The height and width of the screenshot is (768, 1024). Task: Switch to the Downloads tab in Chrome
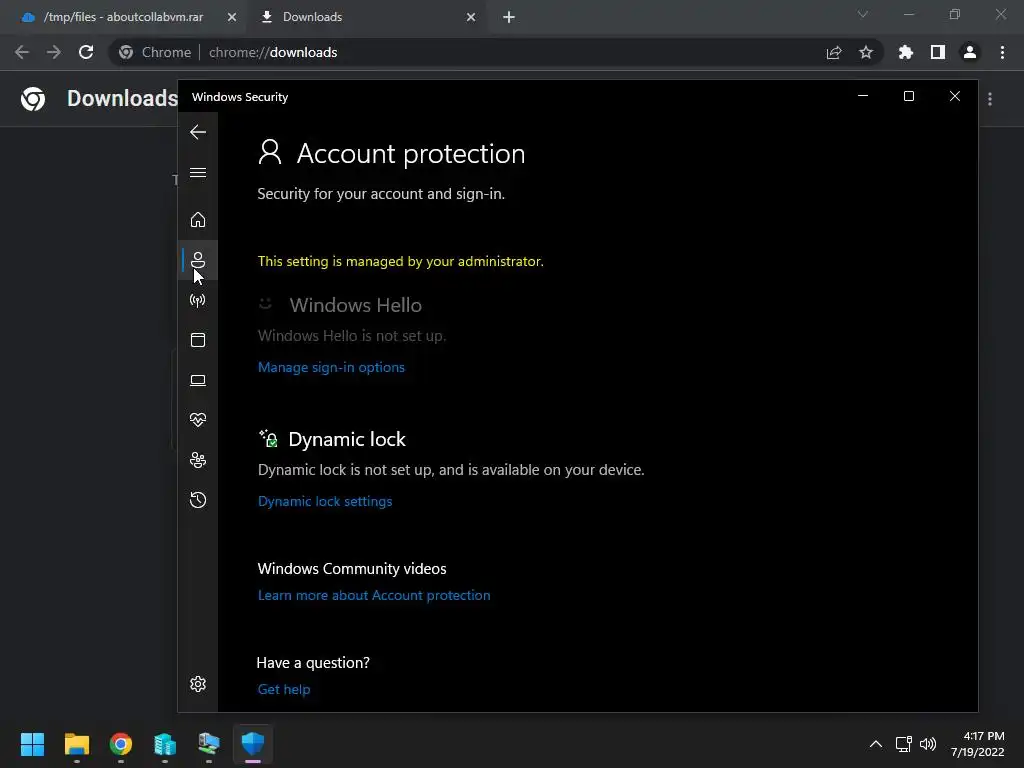click(x=312, y=17)
